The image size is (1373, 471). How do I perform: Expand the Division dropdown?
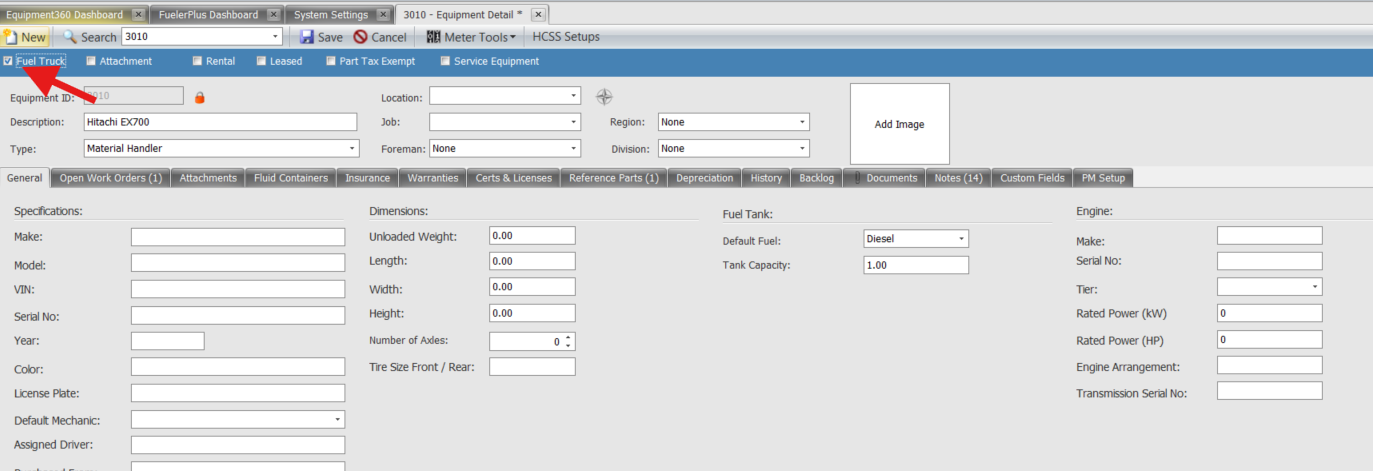click(x=803, y=148)
